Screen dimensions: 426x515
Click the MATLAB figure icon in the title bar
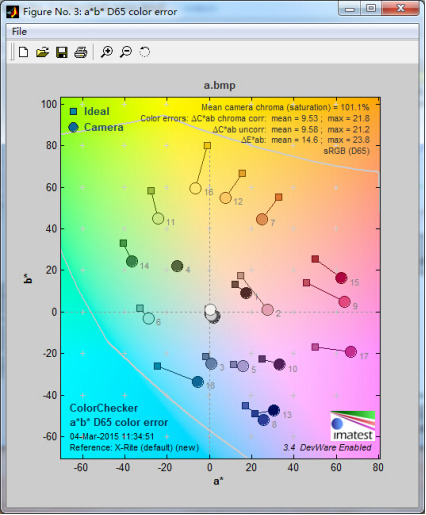13,12
